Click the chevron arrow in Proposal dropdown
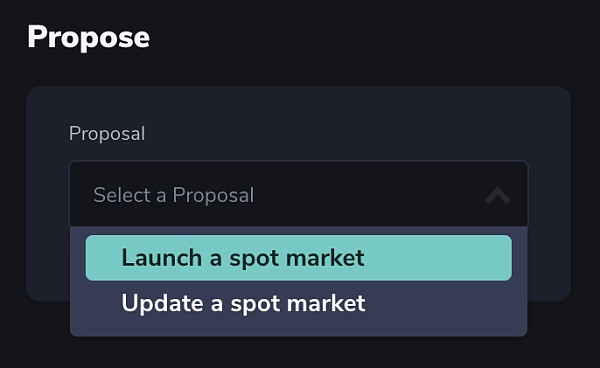600x368 pixels. pyautogui.click(x=497, y=195)
